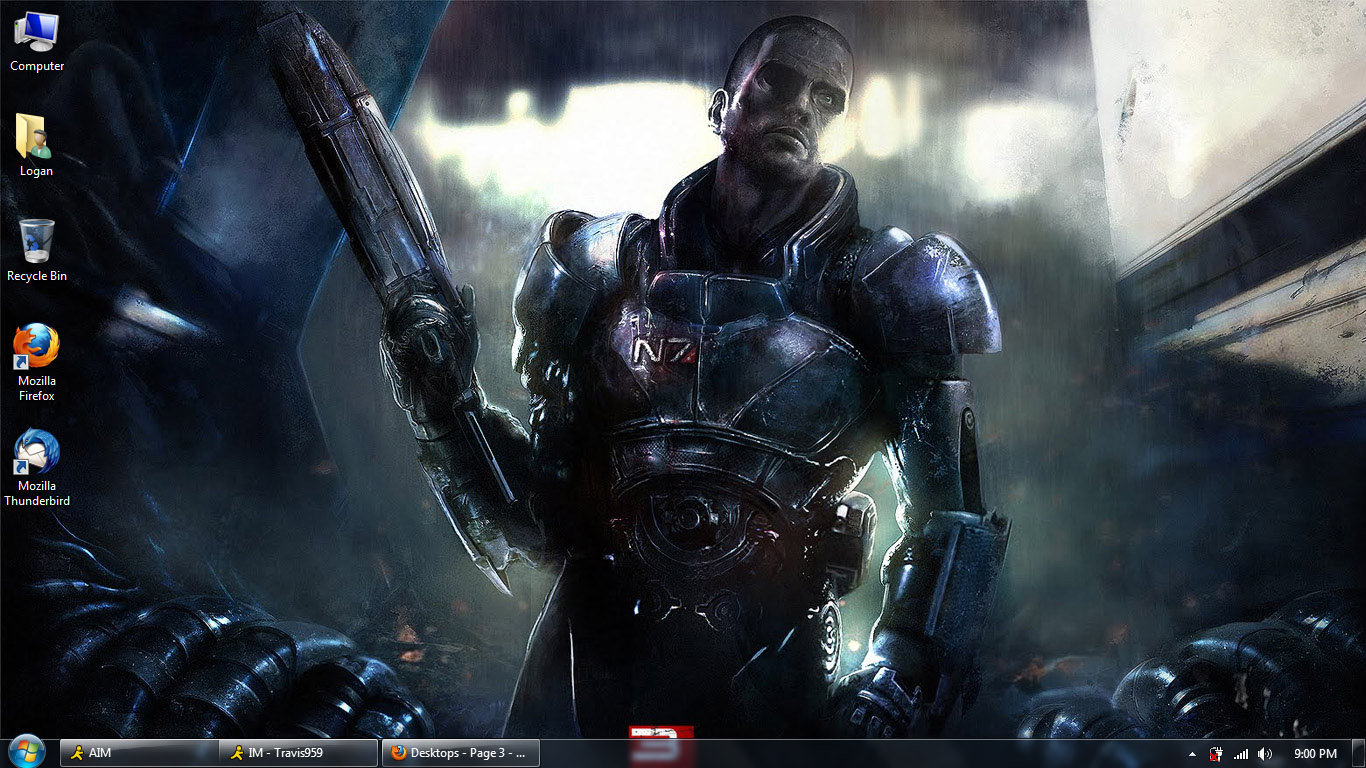Open the Windows Start menu orb

coord(27,752)
